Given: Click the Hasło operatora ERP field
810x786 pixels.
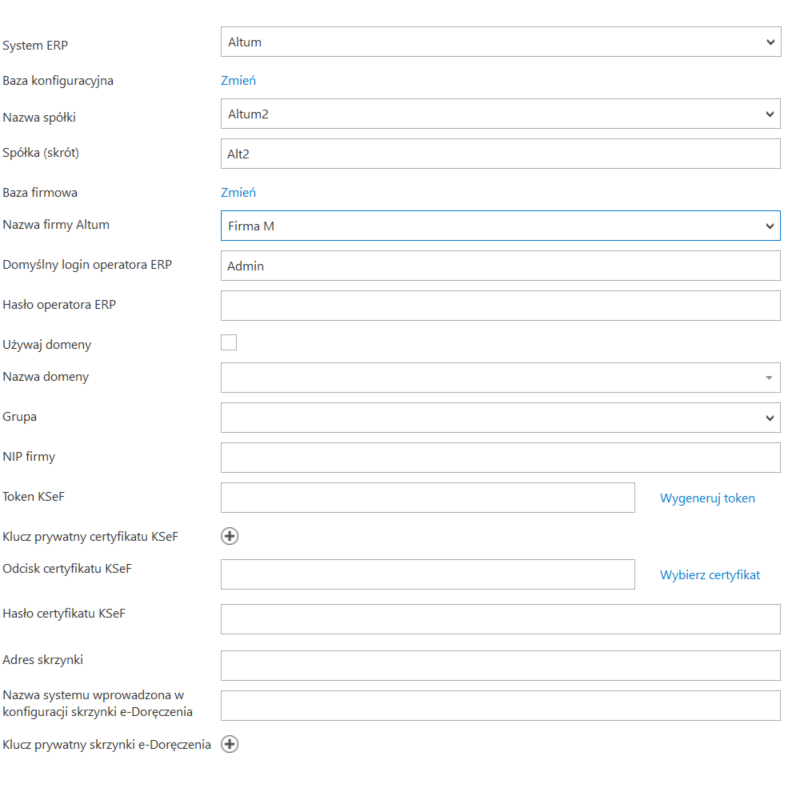Looking at the screenshot, I should [x=500, y=305].
